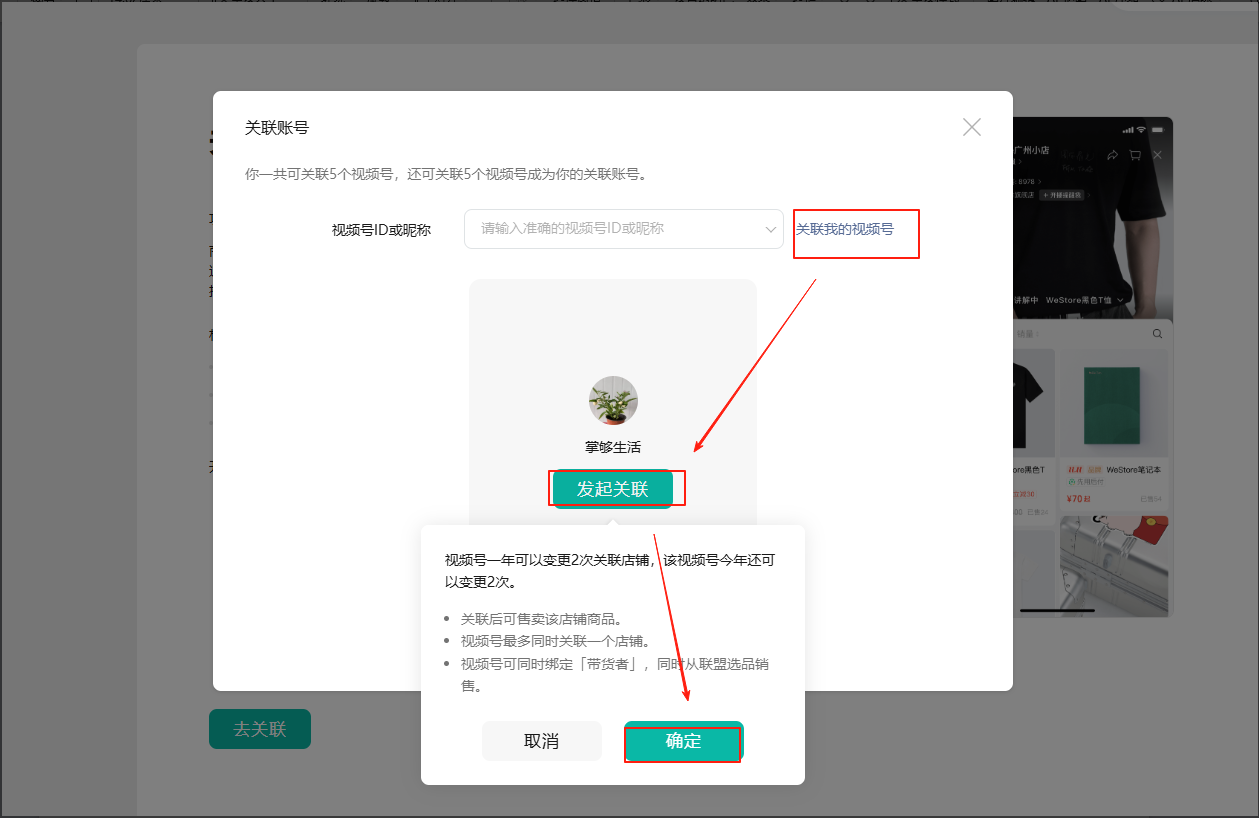Image resolution: width=1259 pixels, height=818 pixels.
Task: Click the 广州小店 store name in preview
Action: click(1031, 150)
